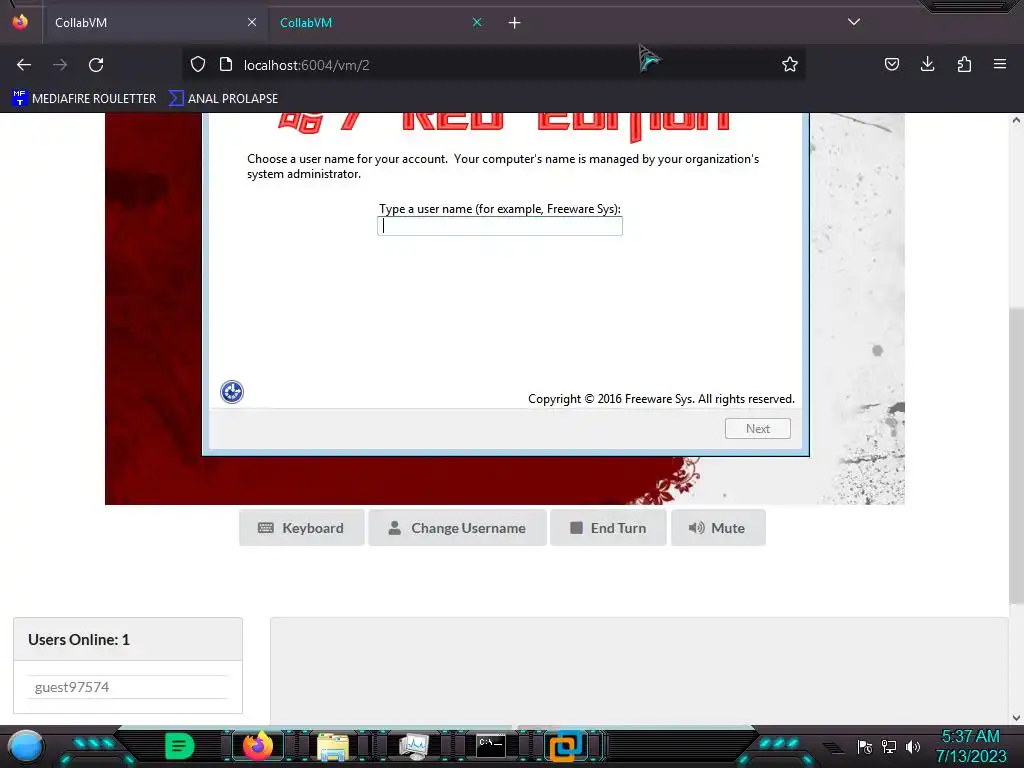This screenshot has width=1024, height=768.
Task: Bookmark this page with the star
Action: tap(790, 64)
